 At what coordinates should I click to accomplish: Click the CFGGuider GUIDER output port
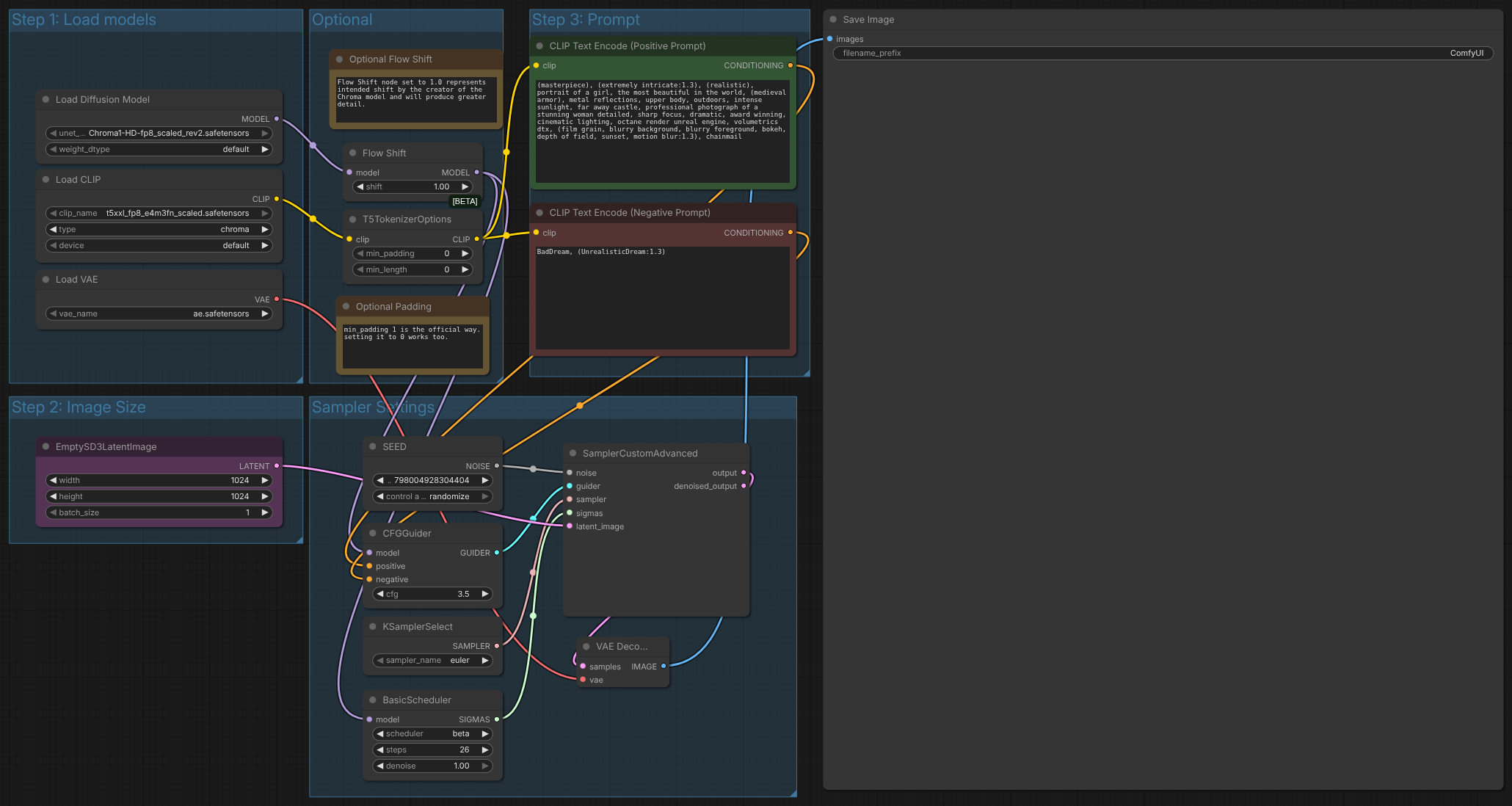pyautogui.click(x=497, y=553)
